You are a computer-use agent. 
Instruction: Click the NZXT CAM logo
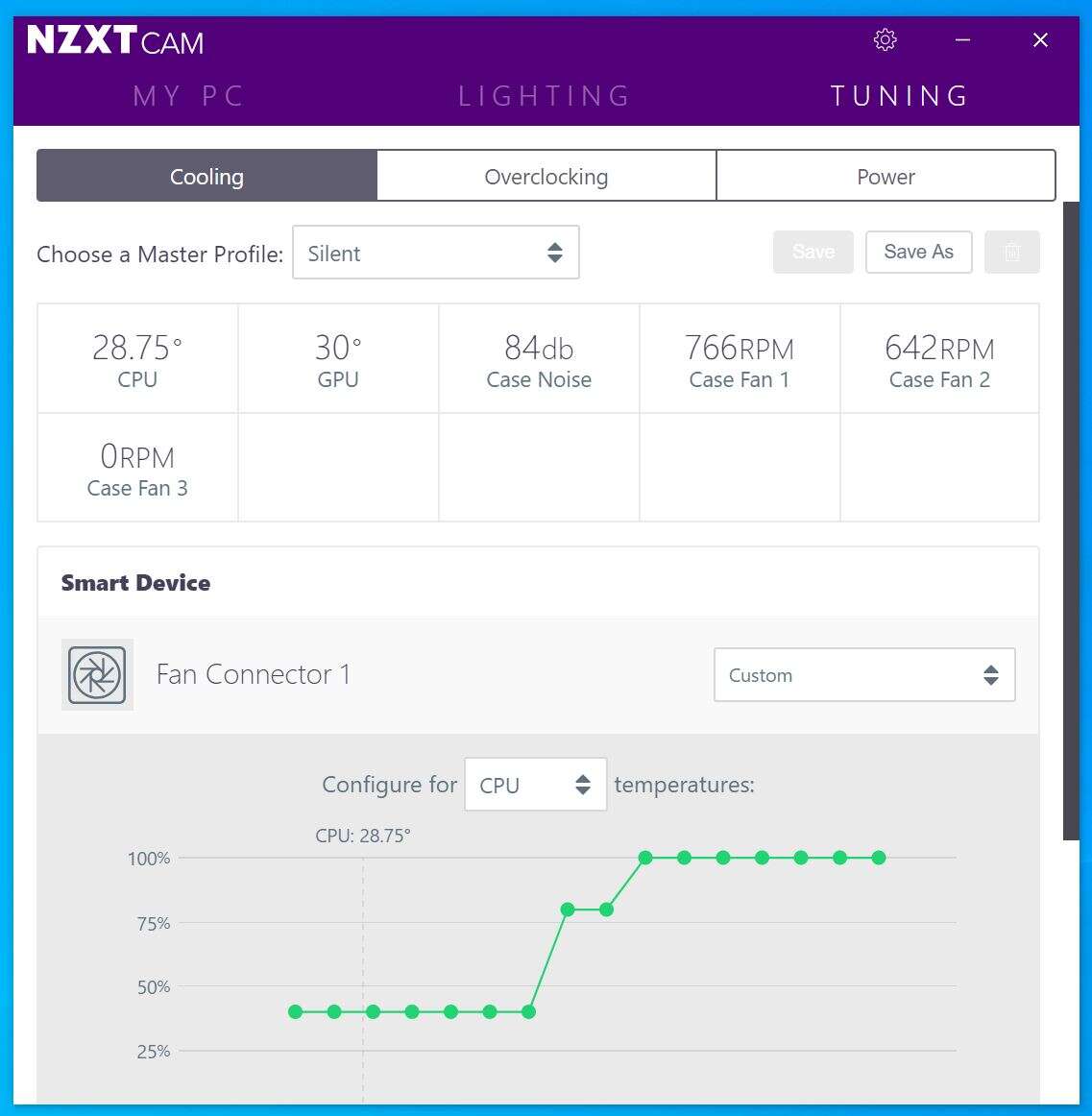pyautogui.click(x=115, y=40)
